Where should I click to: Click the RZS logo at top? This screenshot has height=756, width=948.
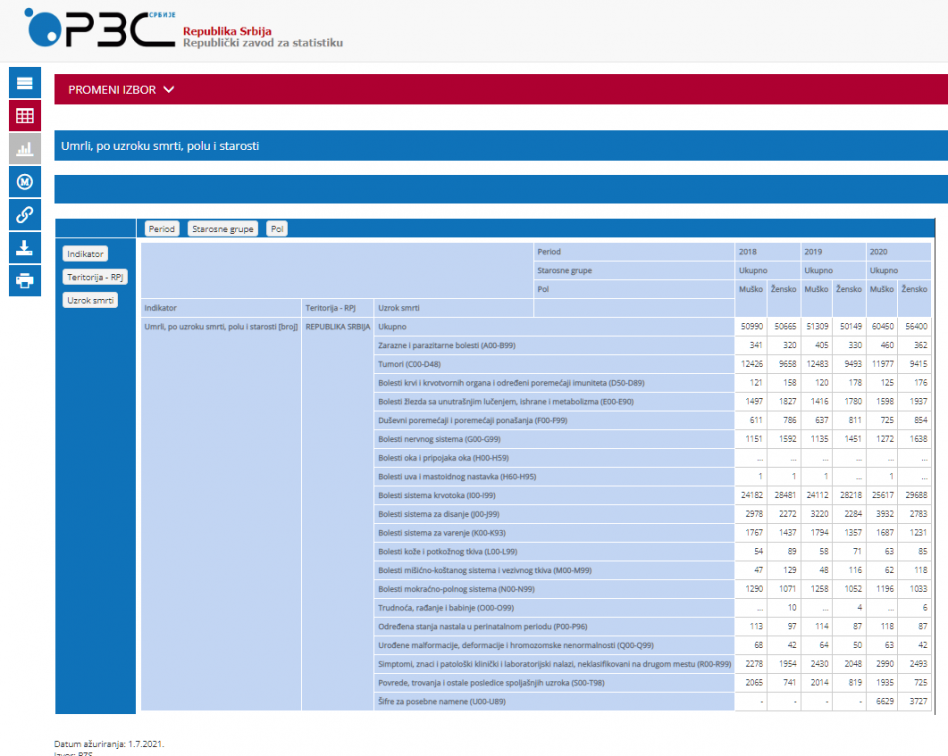100,28
